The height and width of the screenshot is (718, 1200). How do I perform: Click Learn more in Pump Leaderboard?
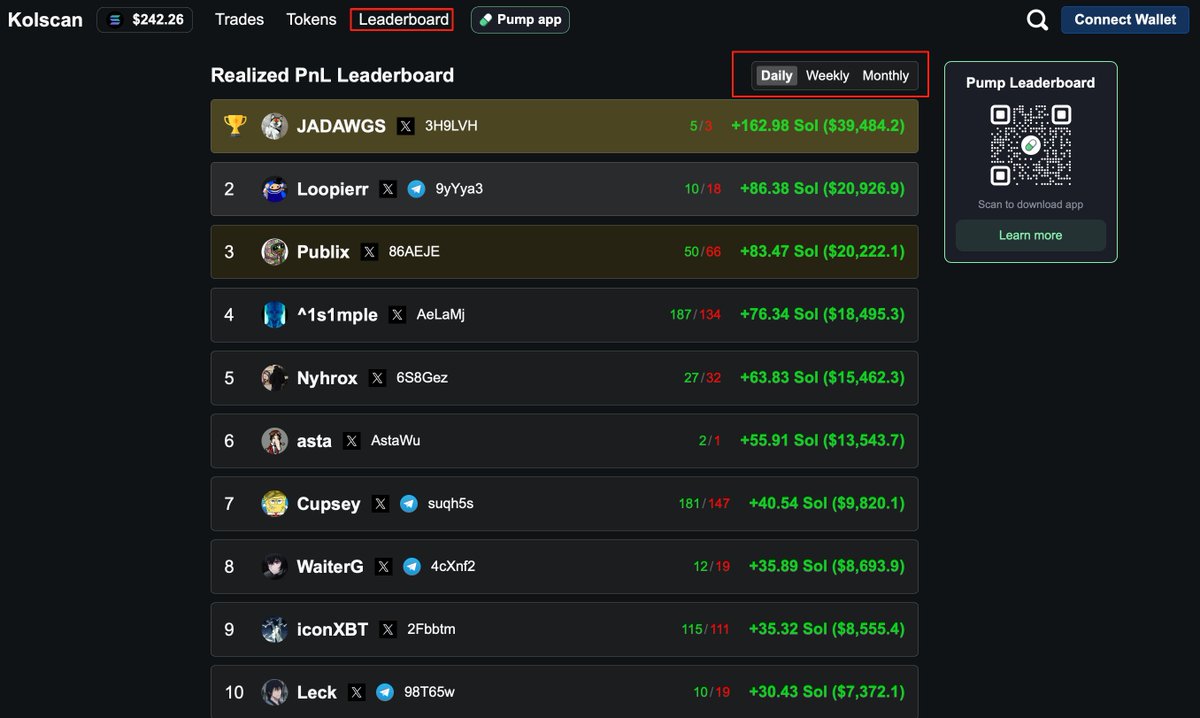1030,235
